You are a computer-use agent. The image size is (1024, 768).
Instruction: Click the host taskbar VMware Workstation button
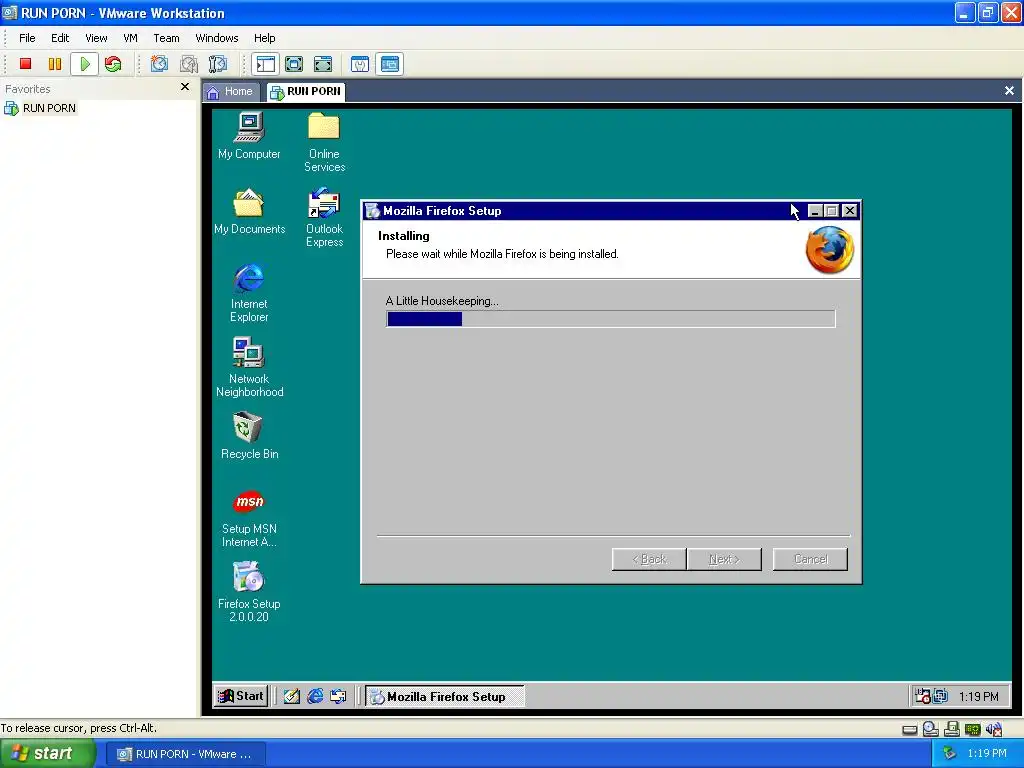coord(185,754)
